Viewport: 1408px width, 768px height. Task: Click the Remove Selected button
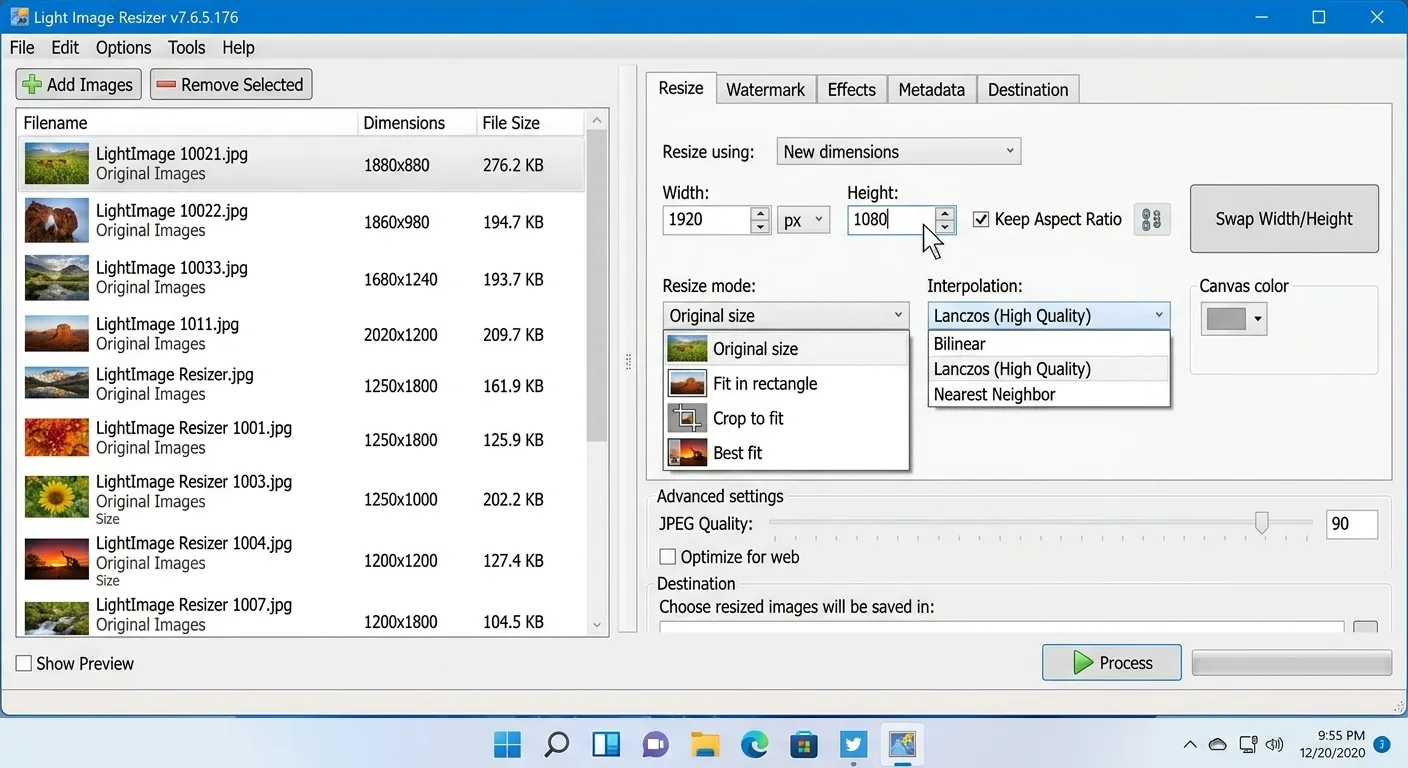[x=231, y=85]
